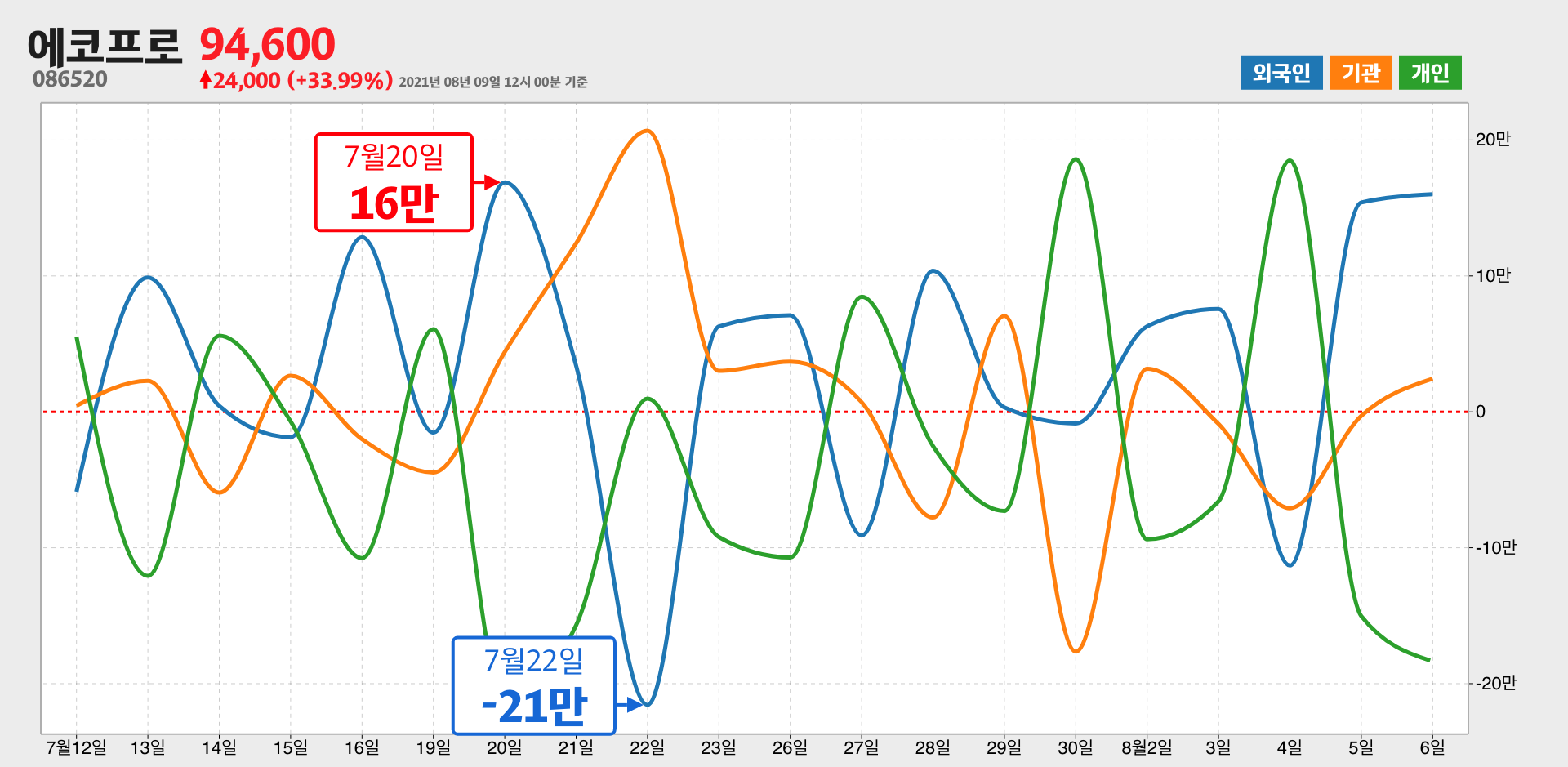The width and height of the screenshot is (1568, 767).
Task: Click the 29일 x-axis label
Action: (x=1004, y=747)
